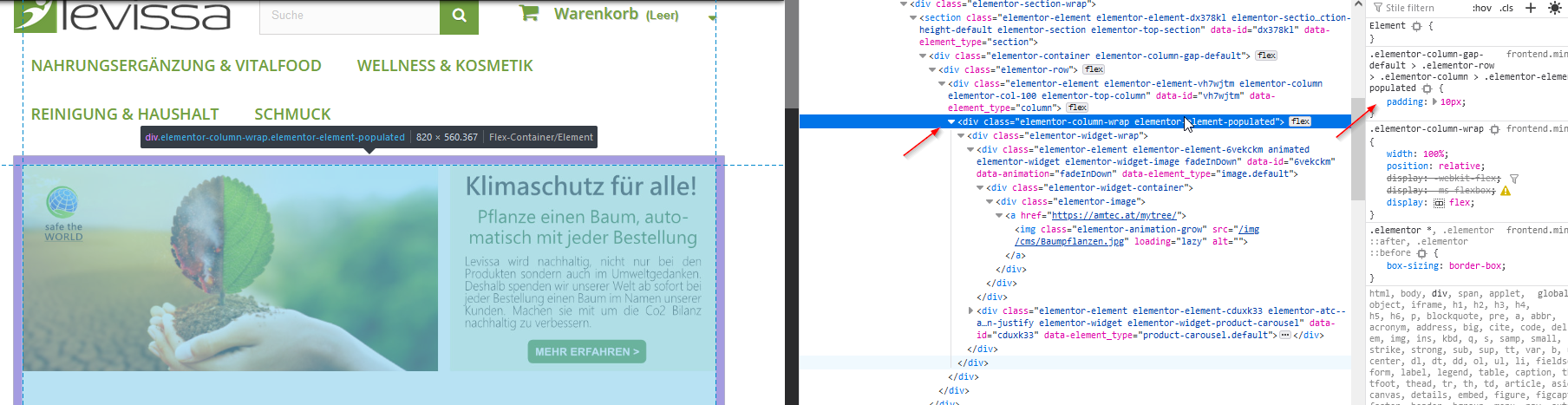Click the green search magnifier button
Screen dimensions: 1568x405
[459, 16]
